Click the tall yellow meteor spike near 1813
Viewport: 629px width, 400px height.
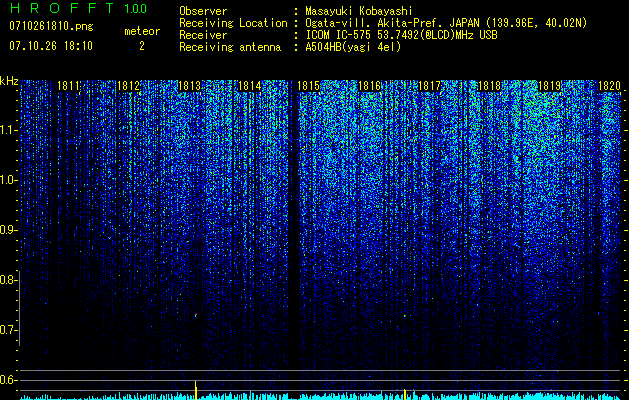tap(195, 390)
